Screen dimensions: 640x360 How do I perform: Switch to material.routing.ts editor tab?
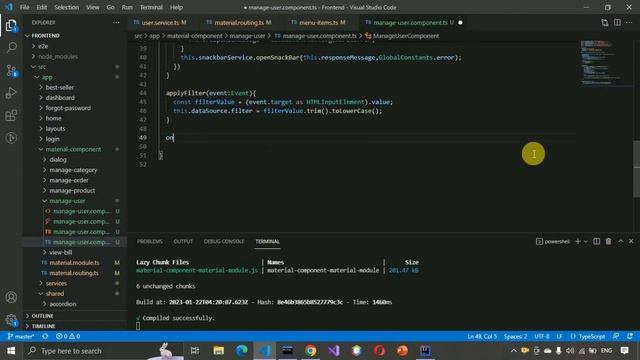coord(239,22)
